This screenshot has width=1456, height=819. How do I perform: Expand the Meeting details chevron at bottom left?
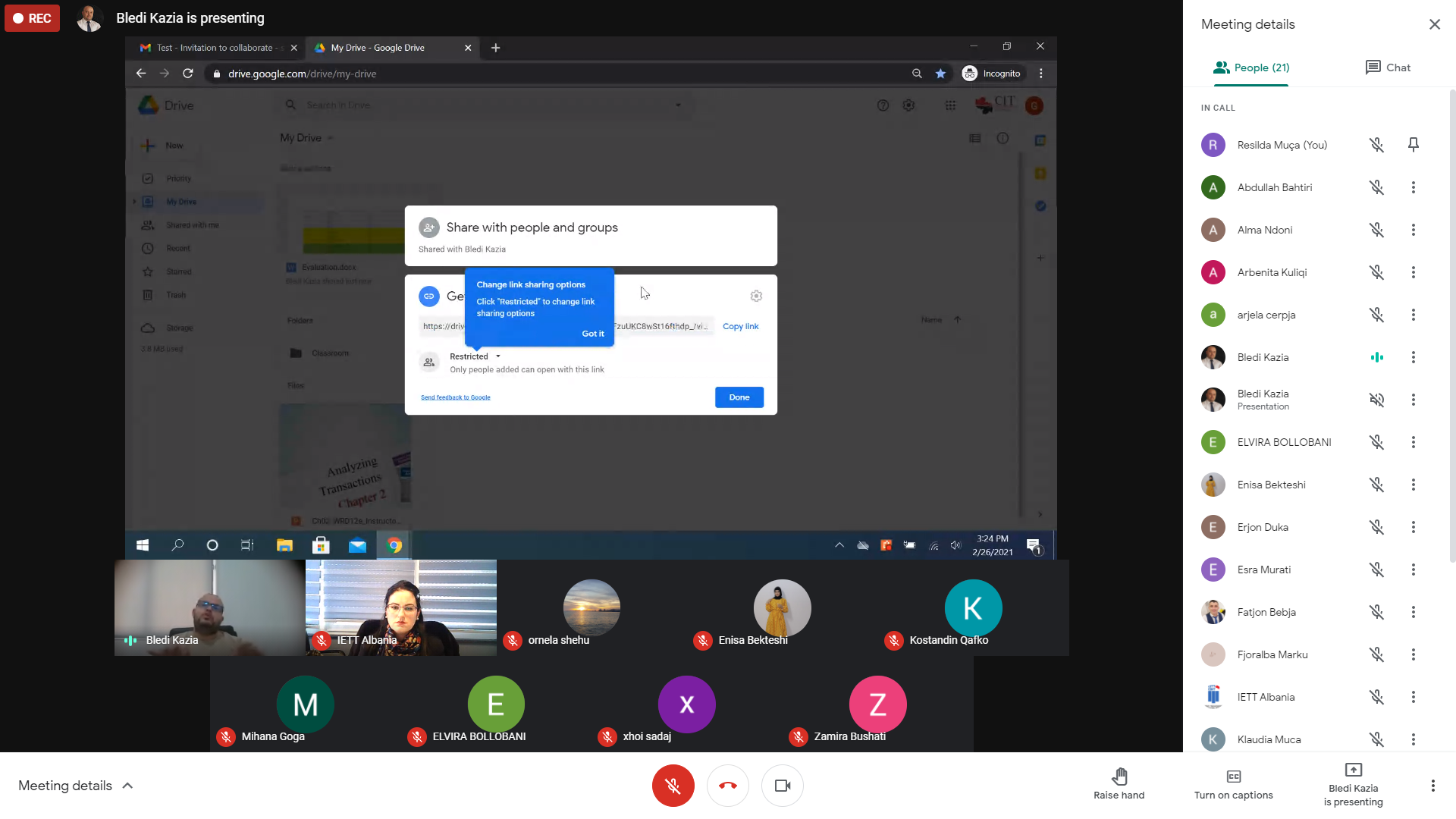click(x=127, y=786)
